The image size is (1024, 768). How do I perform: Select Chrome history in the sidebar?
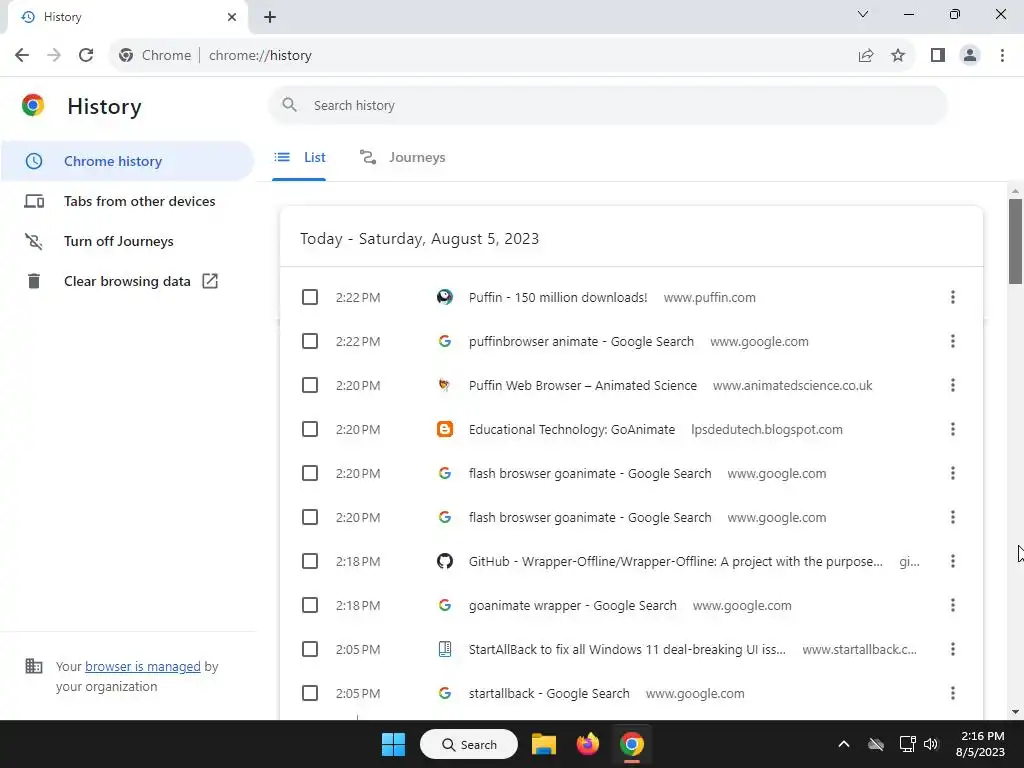click(x=127, y=161)
